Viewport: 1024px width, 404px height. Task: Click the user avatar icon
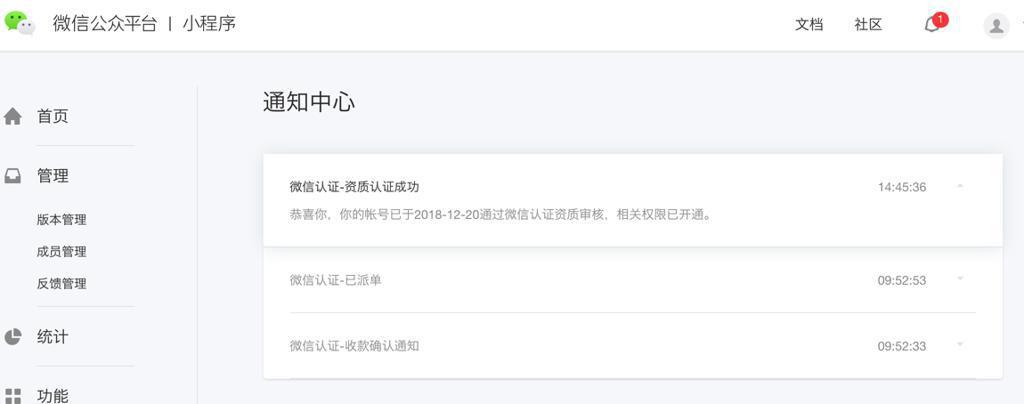click(x=996, y=25)
